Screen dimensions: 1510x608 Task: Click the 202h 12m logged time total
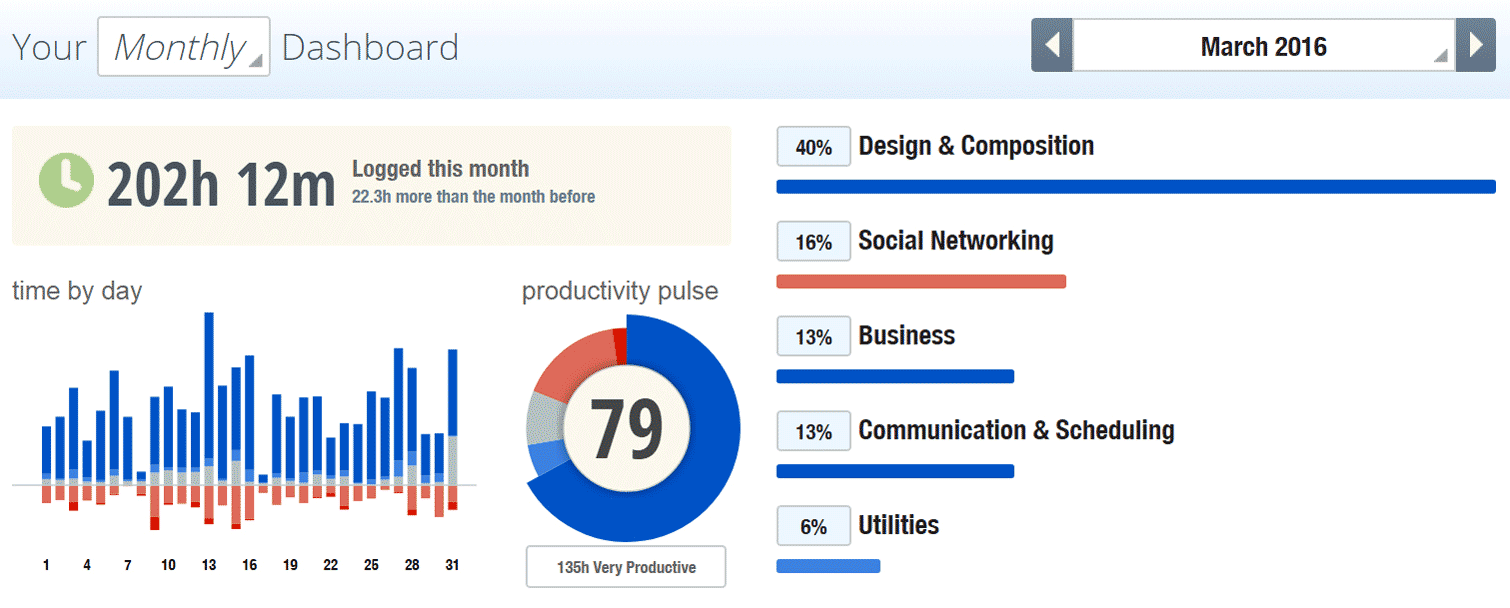coord(221,185)
